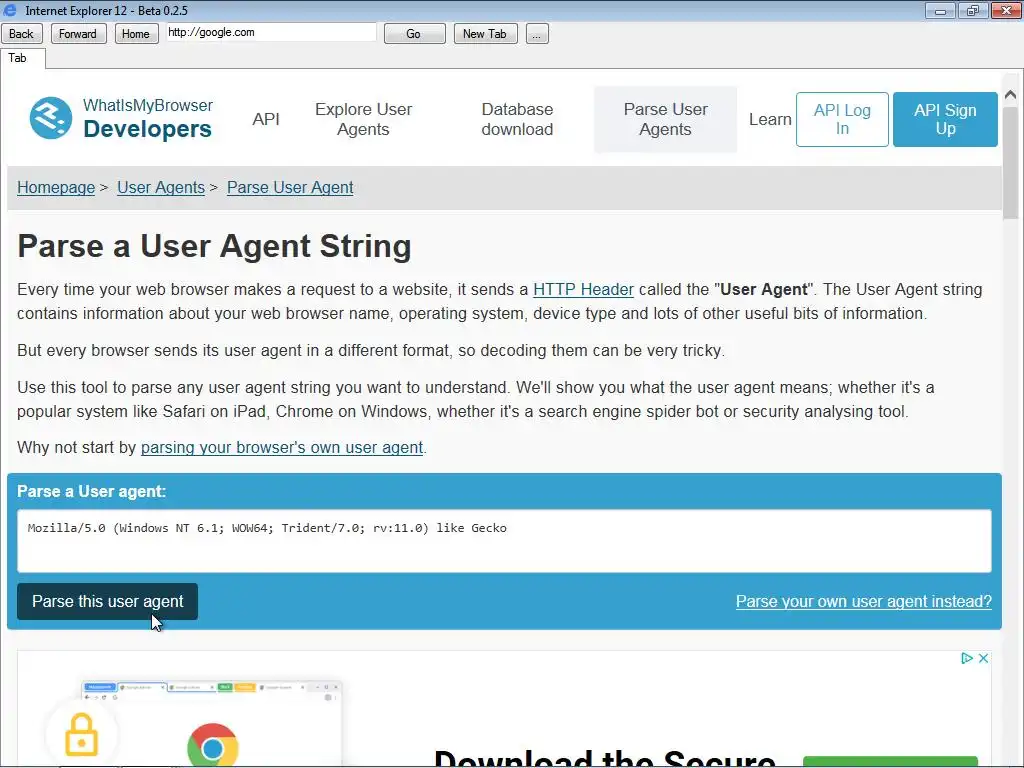Open the AdChoices icon on the ad

pos(967,658)
